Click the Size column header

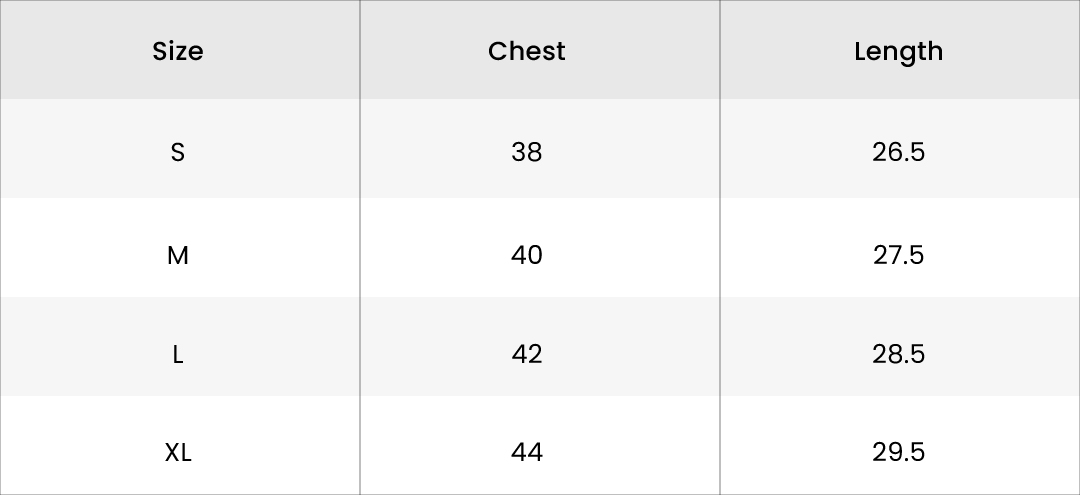[x=178, y=51]
